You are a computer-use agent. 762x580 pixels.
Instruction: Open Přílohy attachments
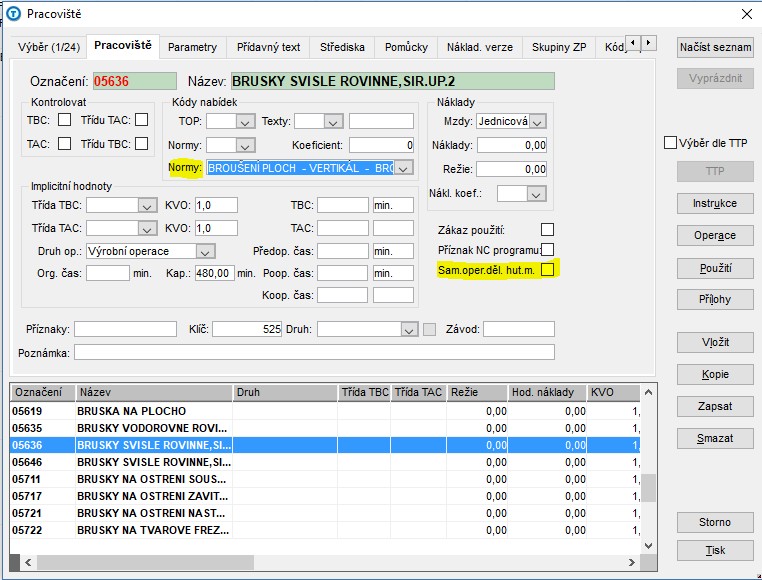pos(715,299)
